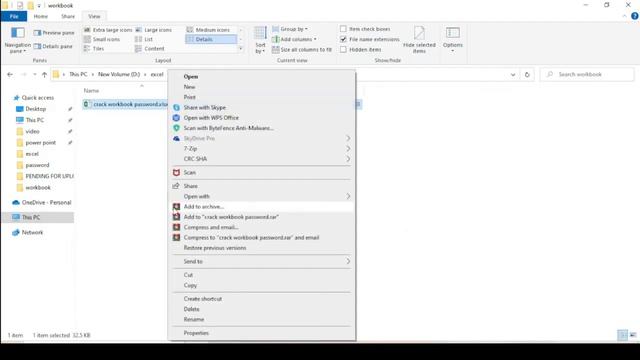The image size is (640, 360).
Task: Switch to Extra large icons layout
Action: click(108, 30)
